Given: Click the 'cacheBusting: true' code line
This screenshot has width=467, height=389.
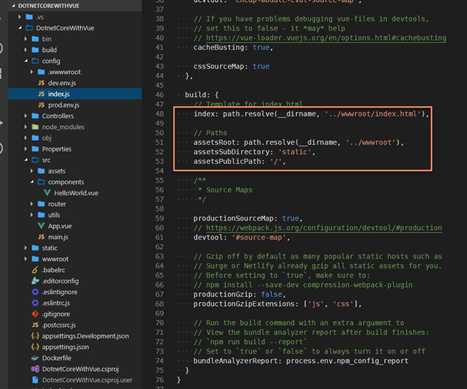Looking at the screenshot, I should 233,47.
